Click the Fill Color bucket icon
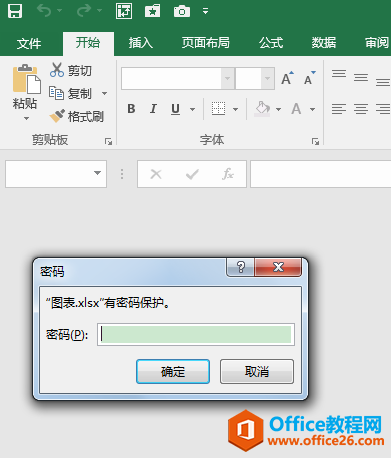Screen dimensions: 391x458 tap(262, 109)
